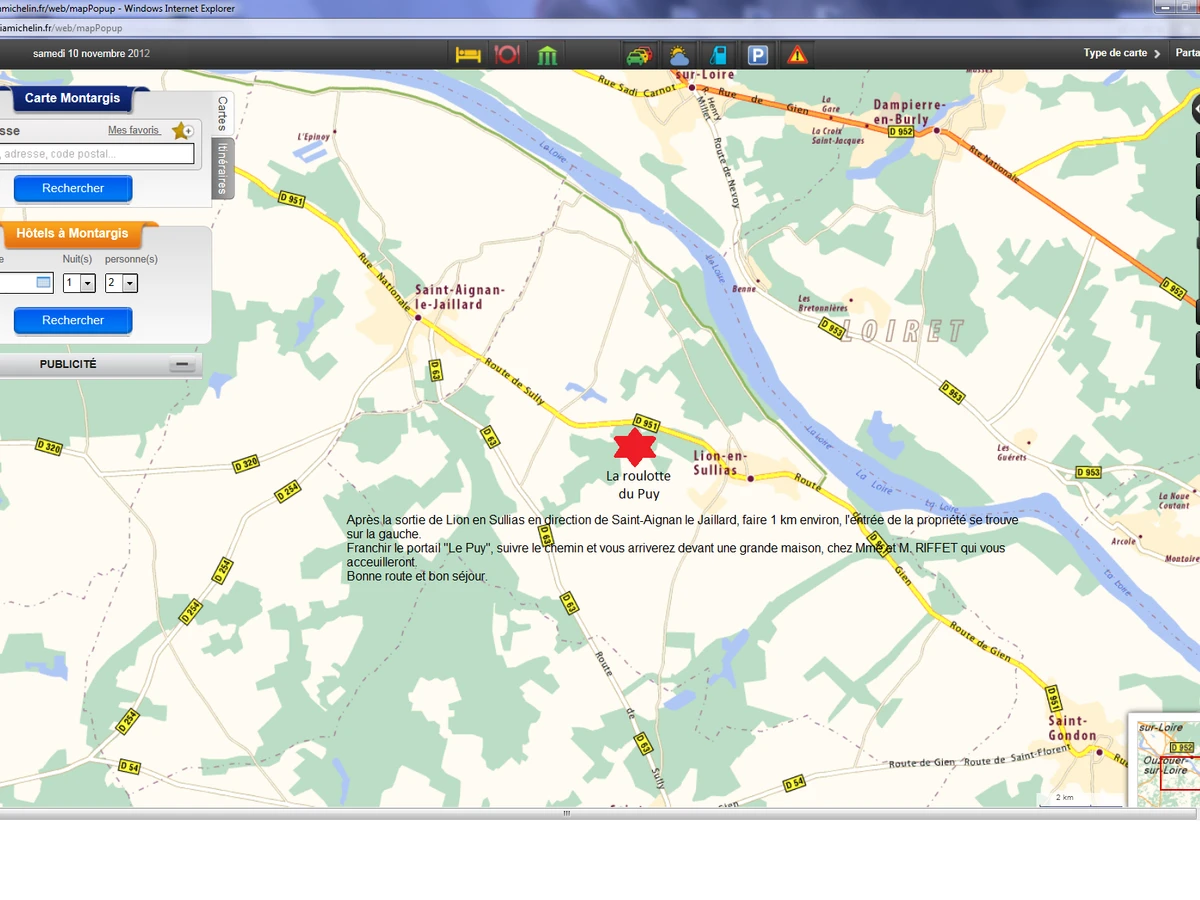Display traffic info with the cars icon
This screenshot has width=1200, height=900.
638,54
